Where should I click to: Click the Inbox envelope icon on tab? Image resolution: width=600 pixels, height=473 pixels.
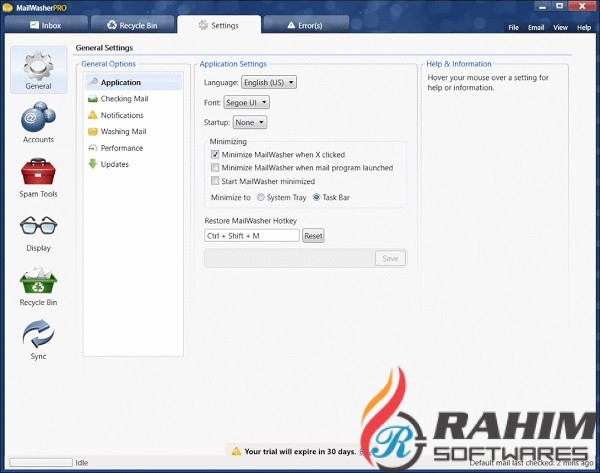click(x=34, y=25)
